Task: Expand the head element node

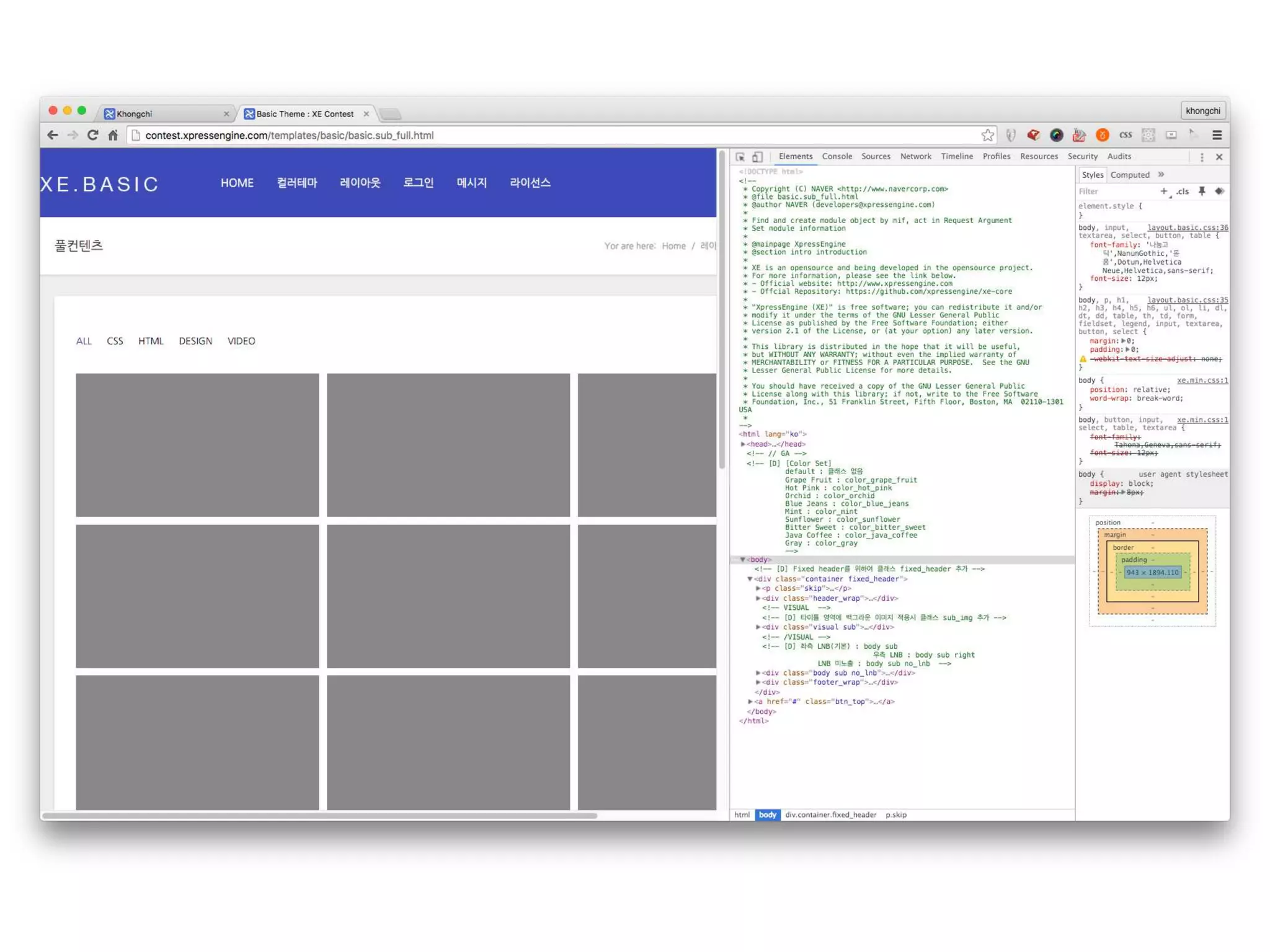Action: 743,444
